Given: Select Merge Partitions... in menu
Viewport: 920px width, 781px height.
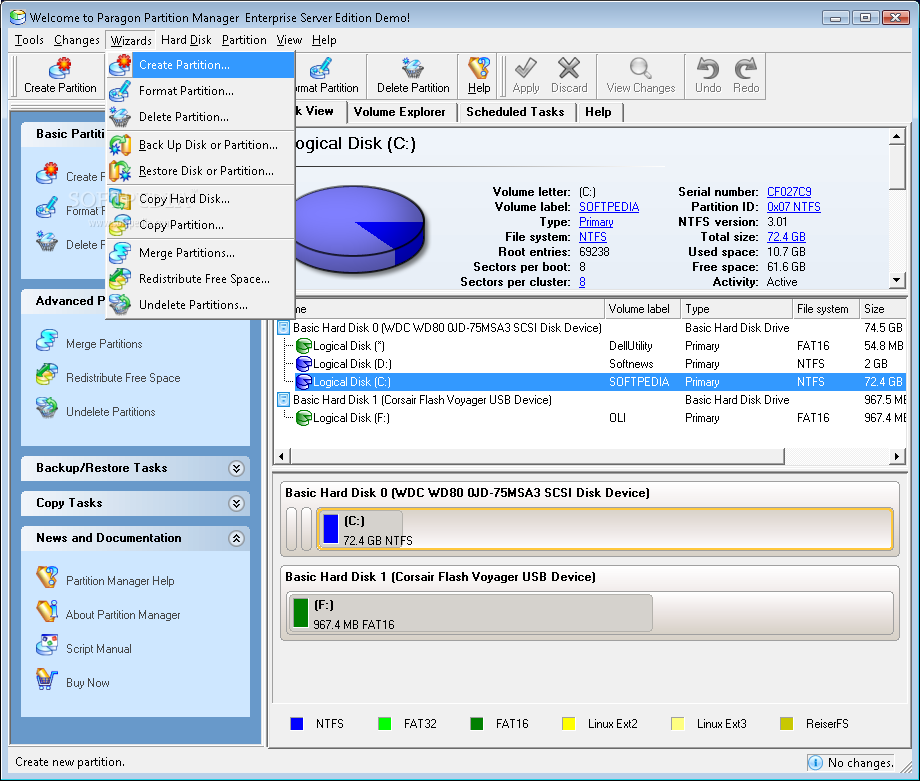Looking at the screenshot, I should (x=201, y=253).
